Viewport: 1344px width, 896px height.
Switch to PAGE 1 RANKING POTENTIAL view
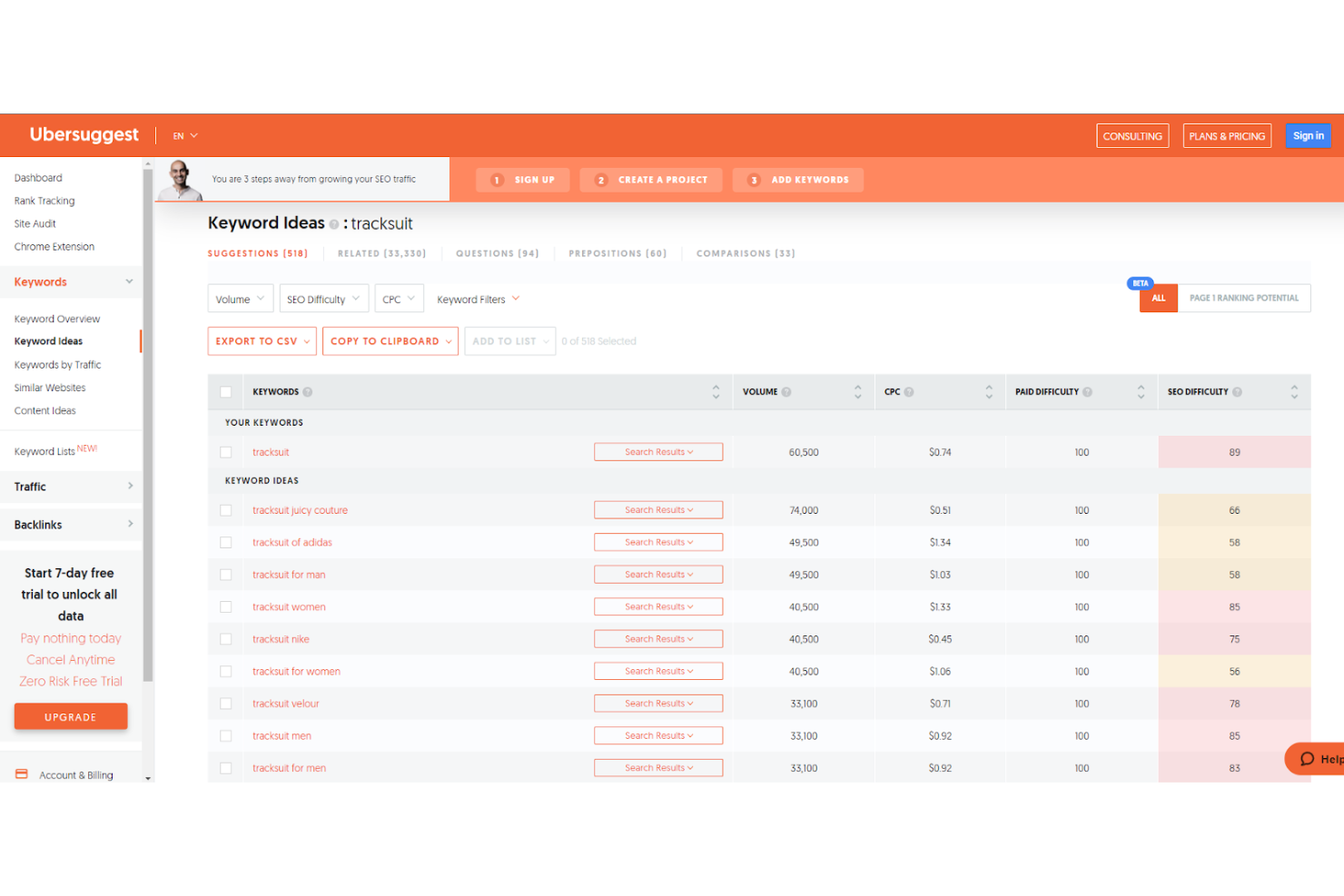[1244, 298]
